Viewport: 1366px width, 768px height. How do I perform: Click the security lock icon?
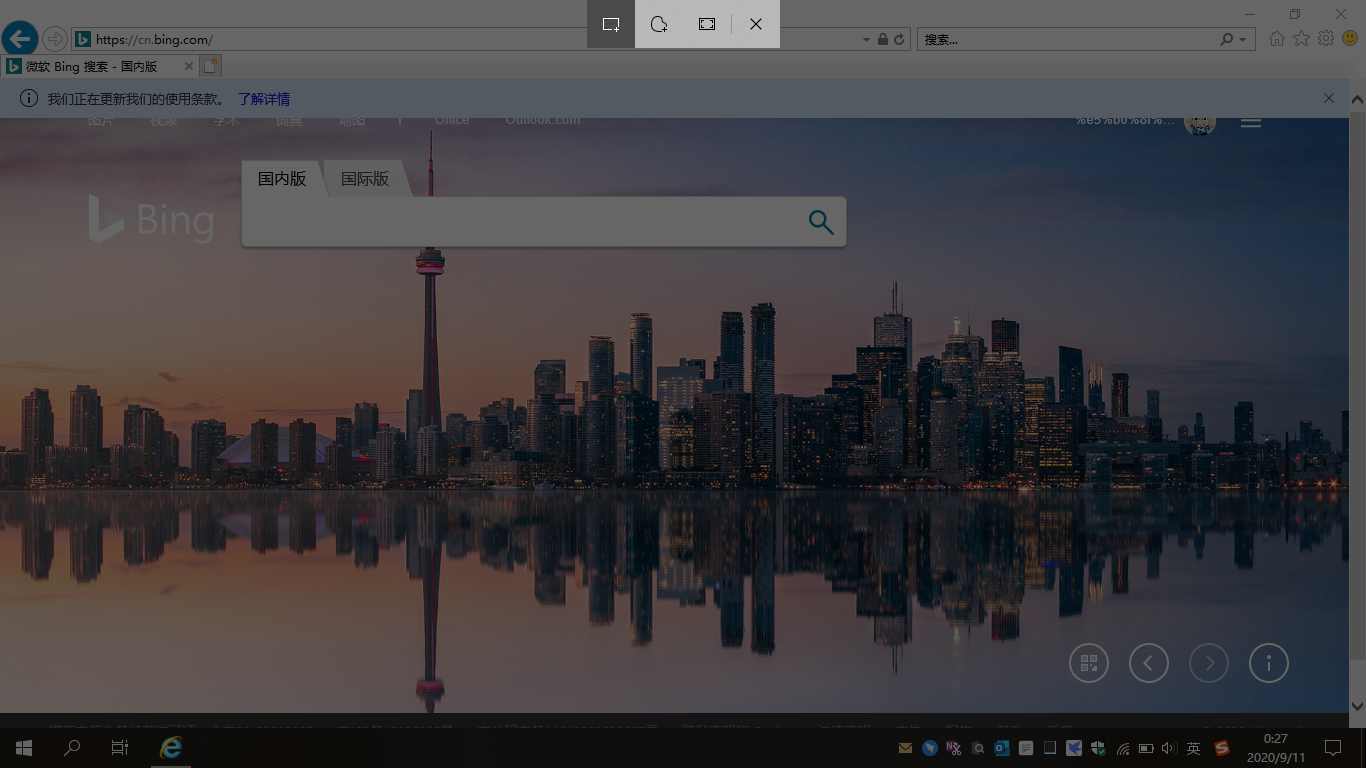coord(883,40)
